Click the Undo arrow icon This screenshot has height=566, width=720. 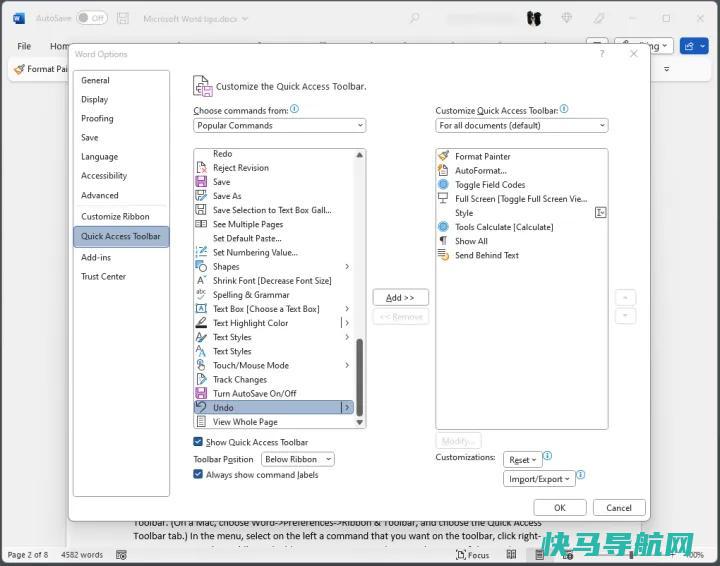[201, 407]
